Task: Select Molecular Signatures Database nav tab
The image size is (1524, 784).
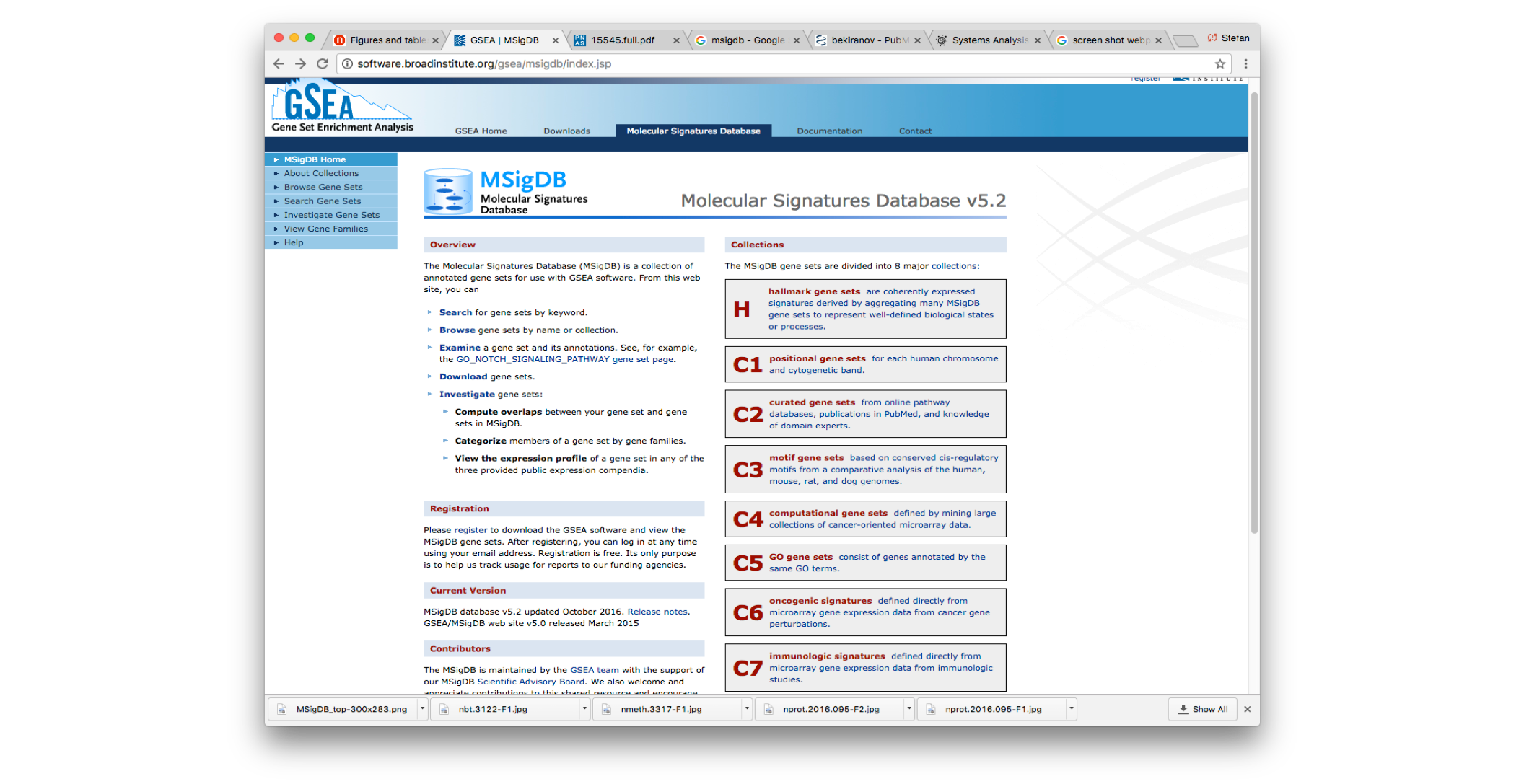Action: coord(693,131)
